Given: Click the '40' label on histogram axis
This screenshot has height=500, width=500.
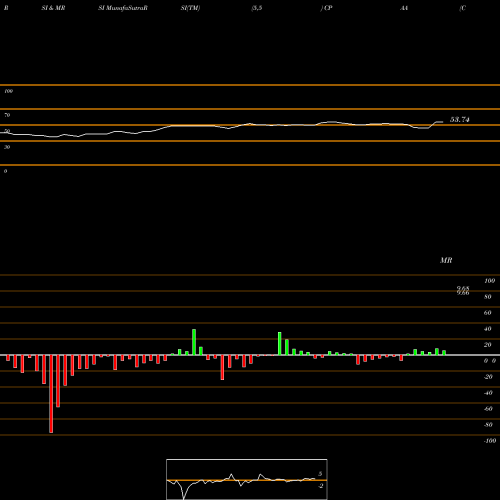Looking at the screenshot, I should (488, 329).
